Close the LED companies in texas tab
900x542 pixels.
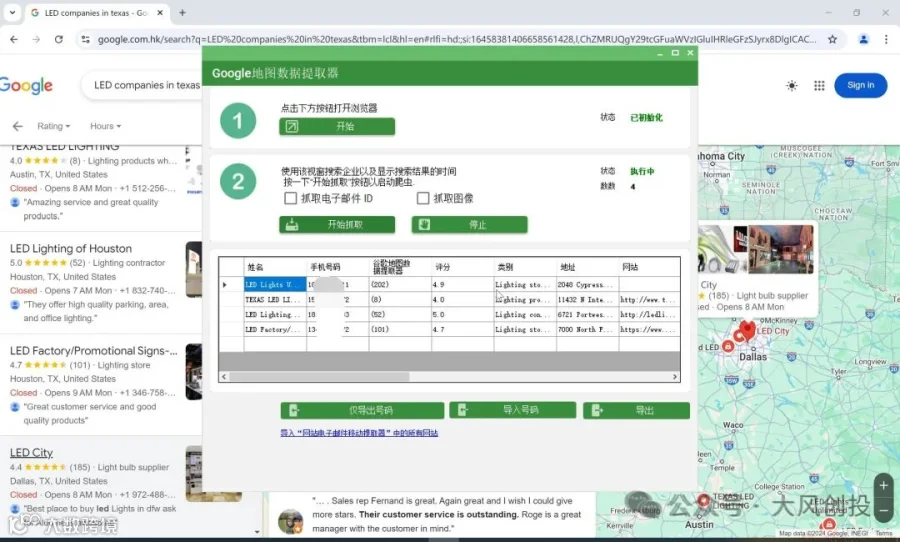pyautogui.click(x=160, y=12)
